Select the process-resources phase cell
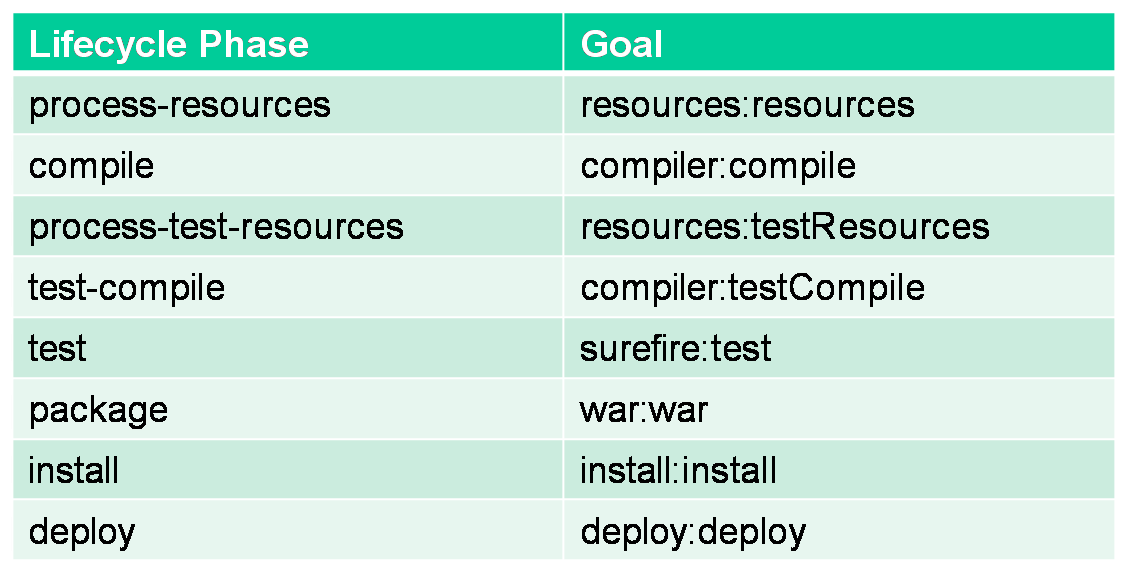 click(x=180, y=104)
